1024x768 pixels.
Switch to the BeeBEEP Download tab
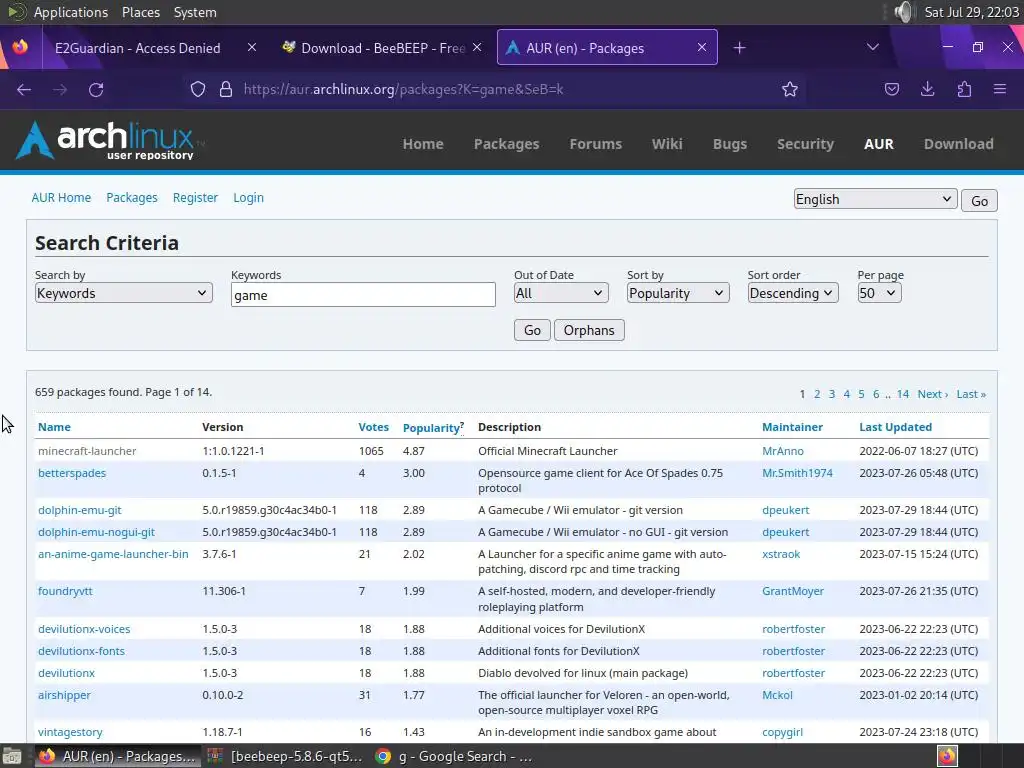click(382, 48)
